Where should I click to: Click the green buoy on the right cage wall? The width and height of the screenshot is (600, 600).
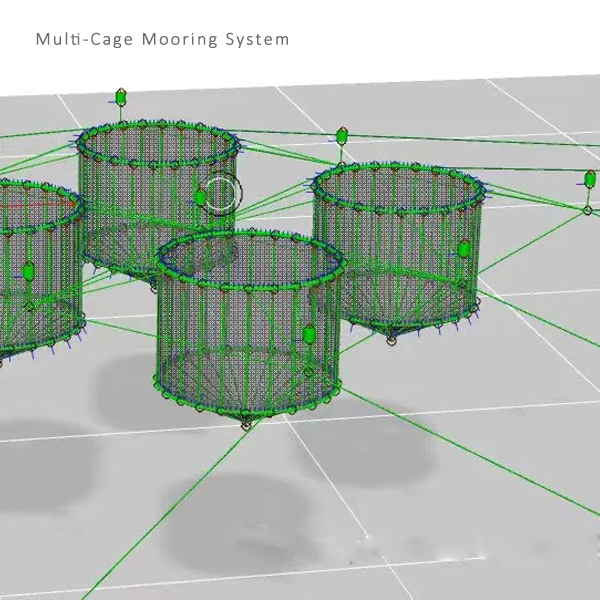(x=464, y=249)
